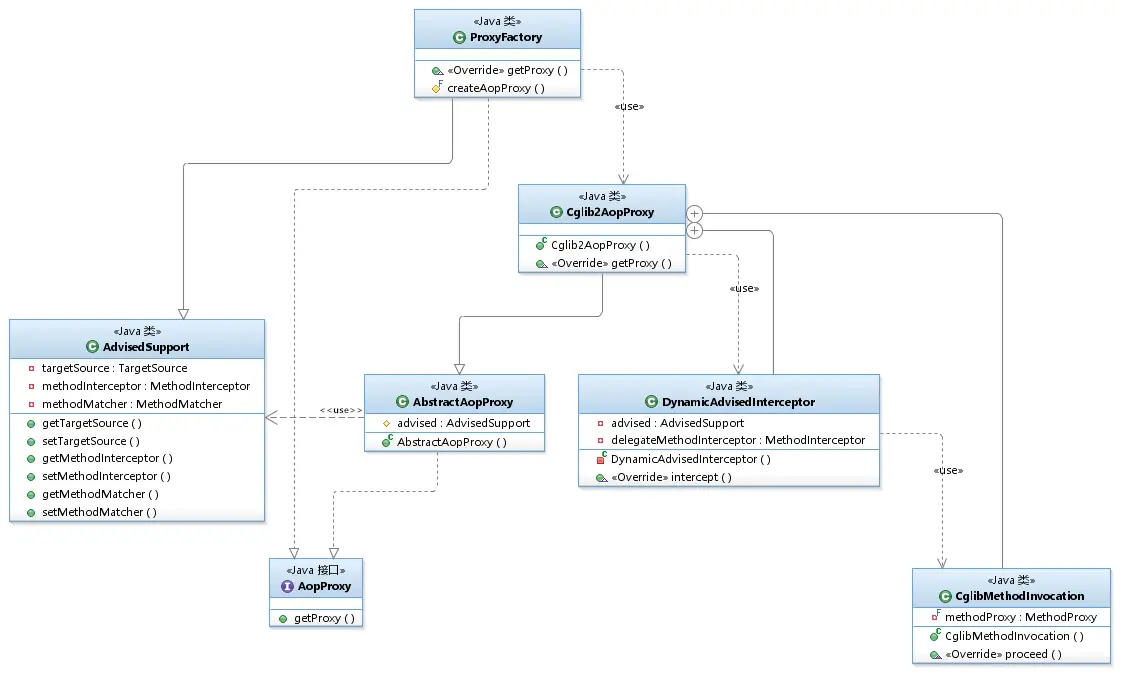Select the Cglib2AopProxy class title
Image resolution: width=1125 pixels, height=679 pixels.
(x=610, y=212)
